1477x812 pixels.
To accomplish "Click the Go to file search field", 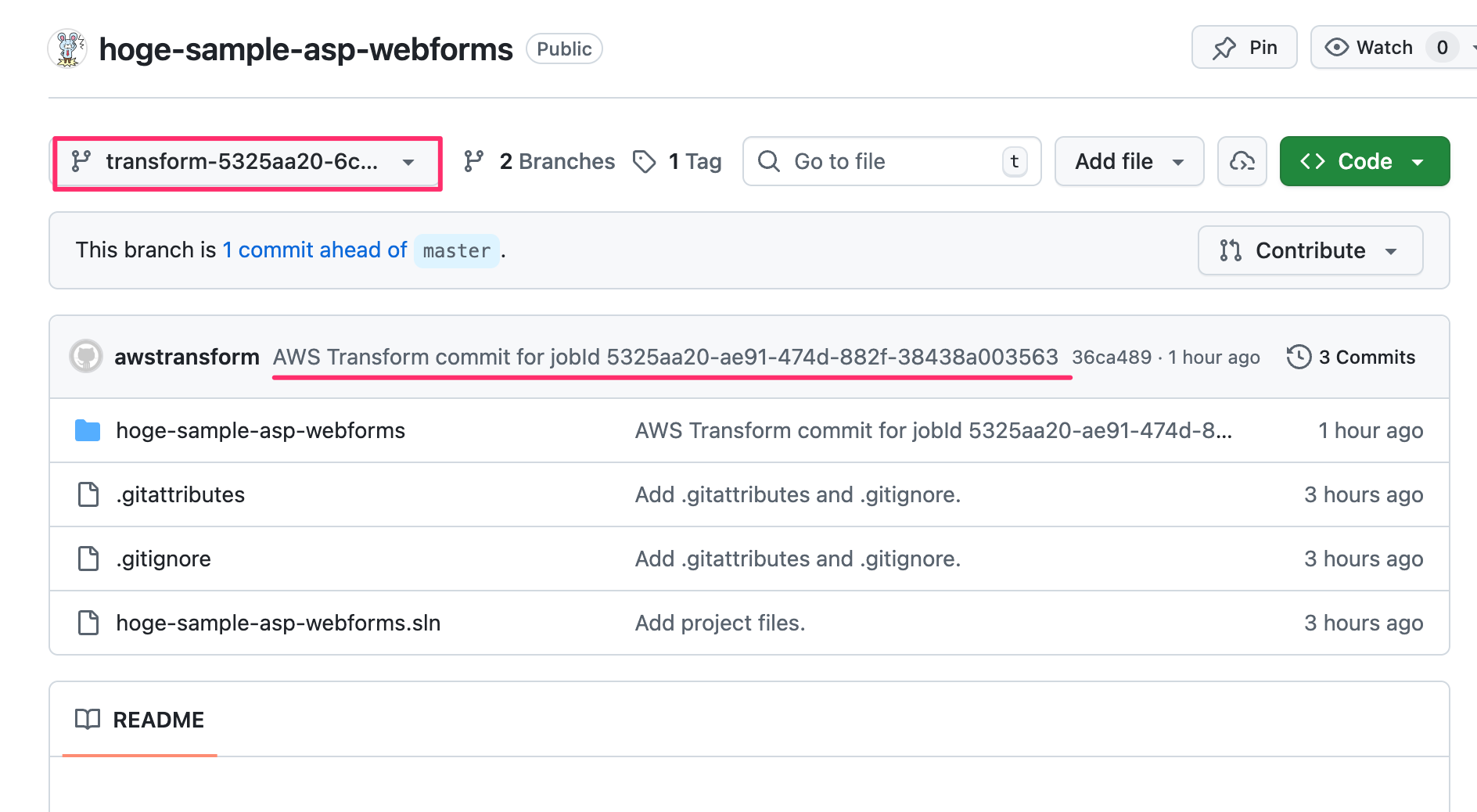I will click(x=891, y=161).
